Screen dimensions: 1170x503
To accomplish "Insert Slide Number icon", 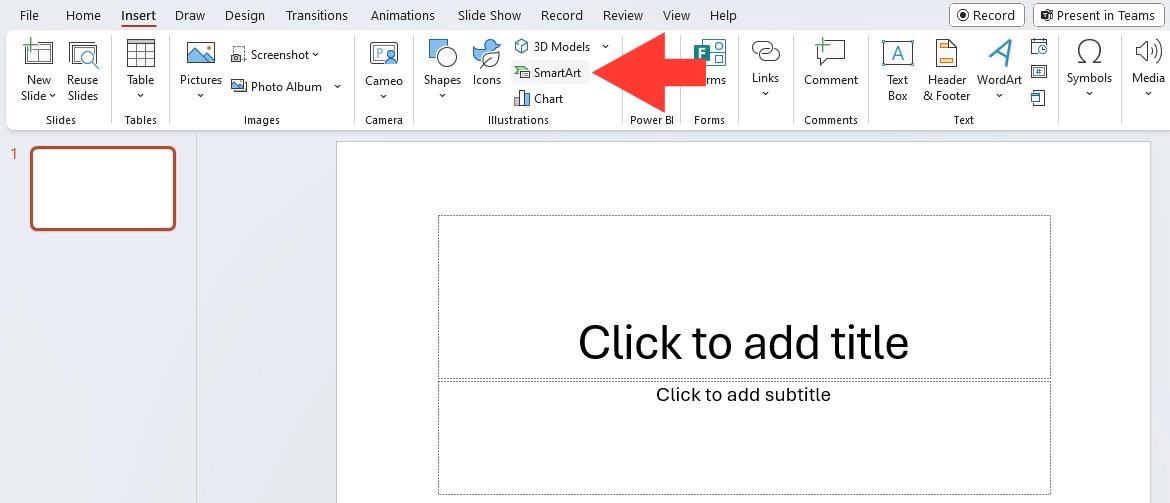I will (x=1039, y=72).
